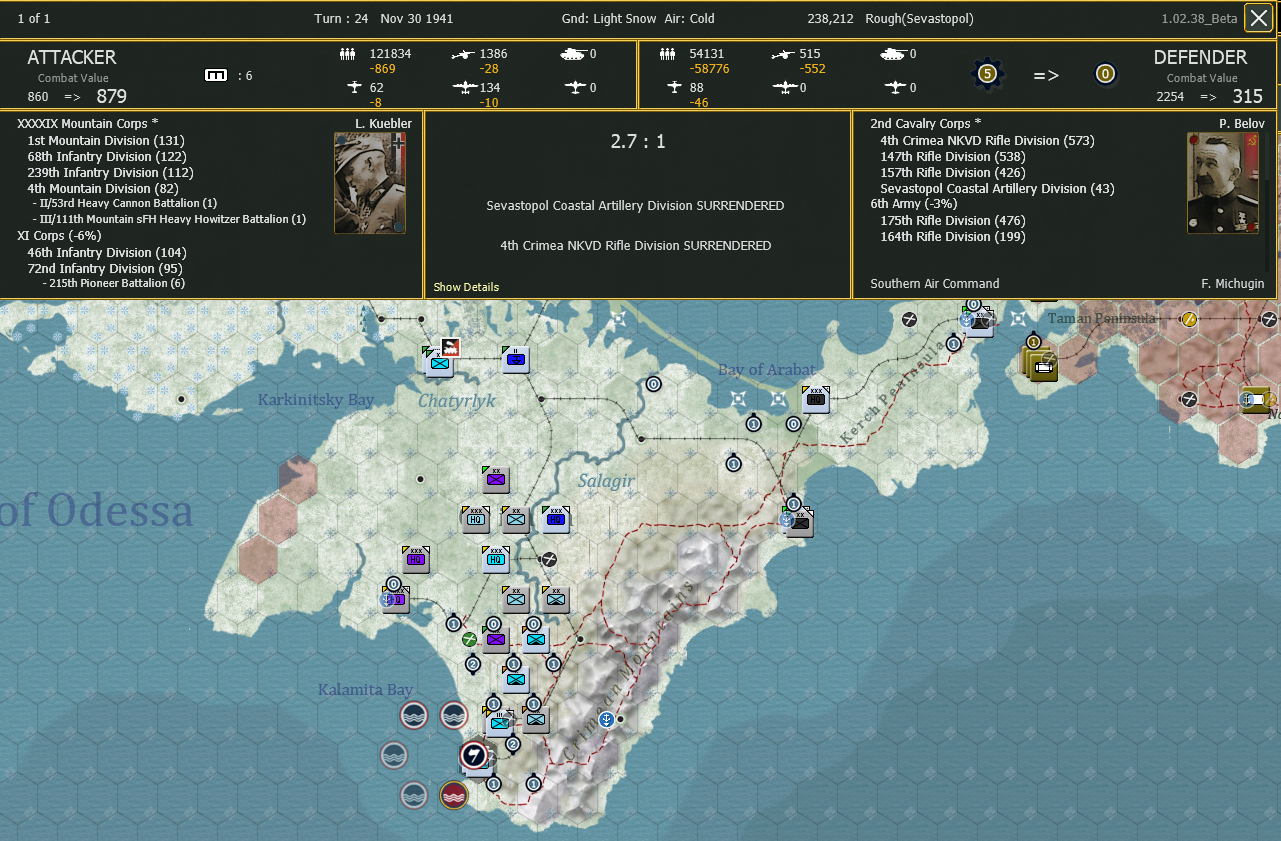Close the combat report panel

click(1259, 18)
